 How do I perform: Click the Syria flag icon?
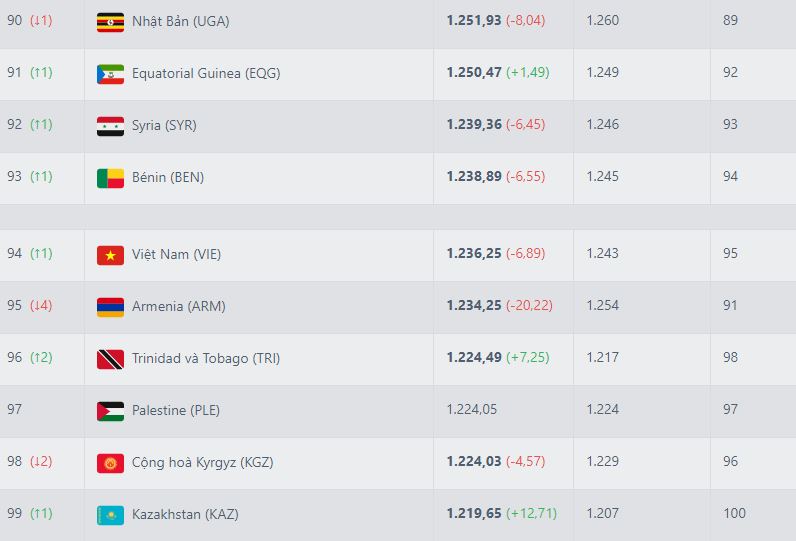pos(110,125)
